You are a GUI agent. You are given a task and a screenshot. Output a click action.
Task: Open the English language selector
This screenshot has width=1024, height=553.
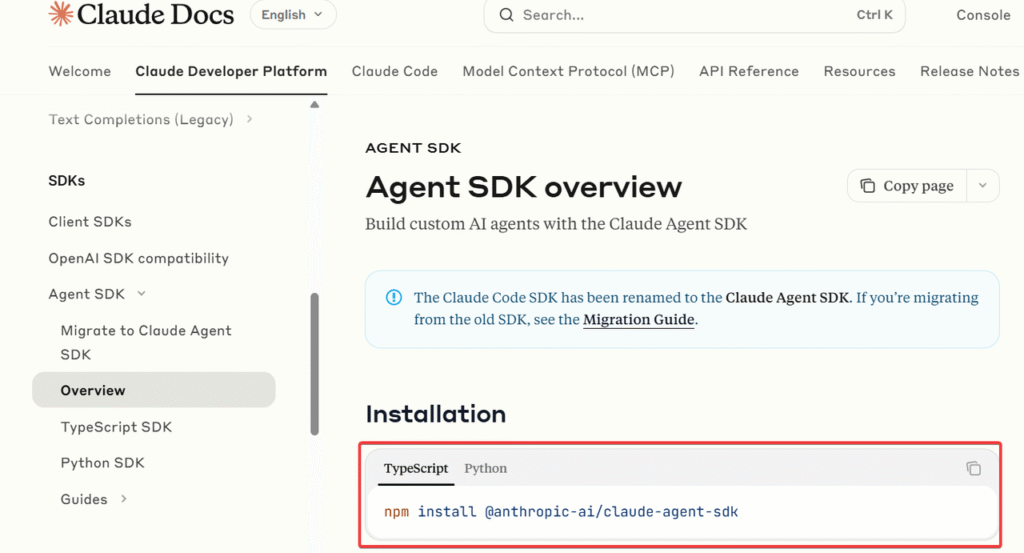(292, 15)
